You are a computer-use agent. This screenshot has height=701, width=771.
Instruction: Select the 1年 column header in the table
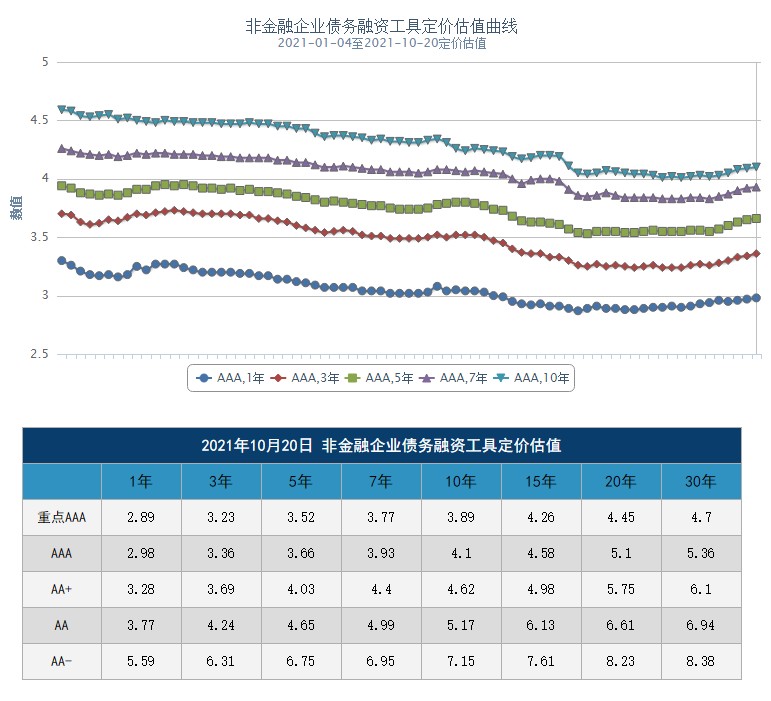coord(142,481)
